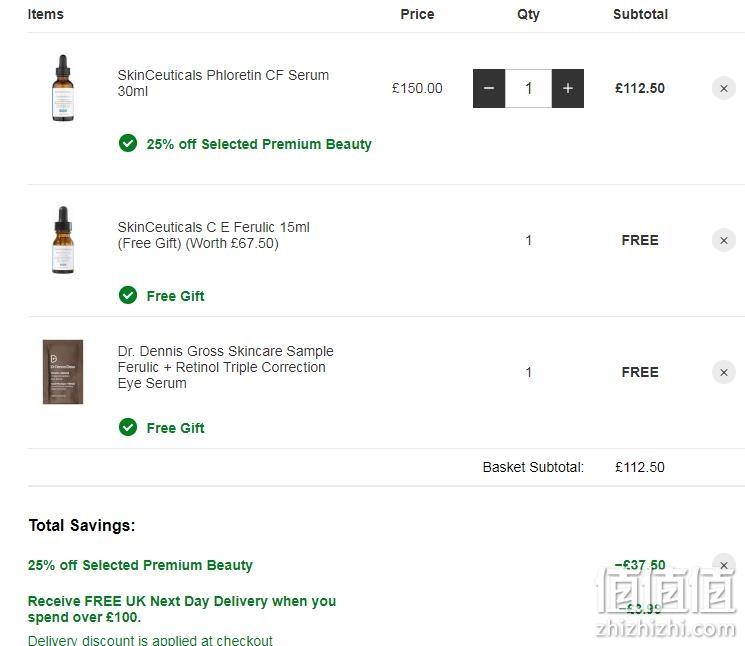This screenshot has width=745, height=646.
Task: Click green checkmark beside 25% off Premium Beauty
Action: (128, 143)
